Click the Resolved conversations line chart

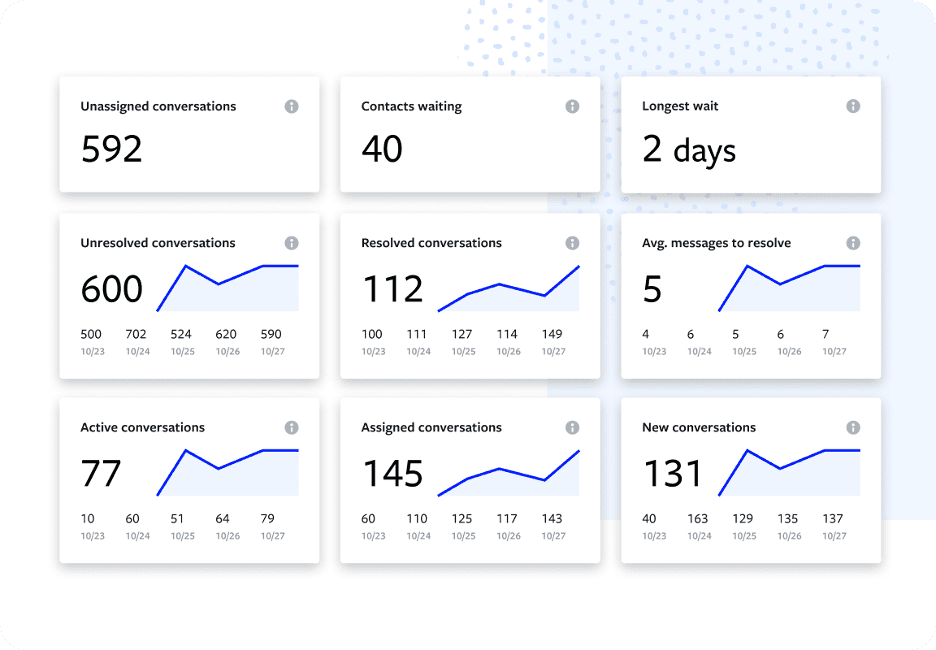tap(509, 288)
